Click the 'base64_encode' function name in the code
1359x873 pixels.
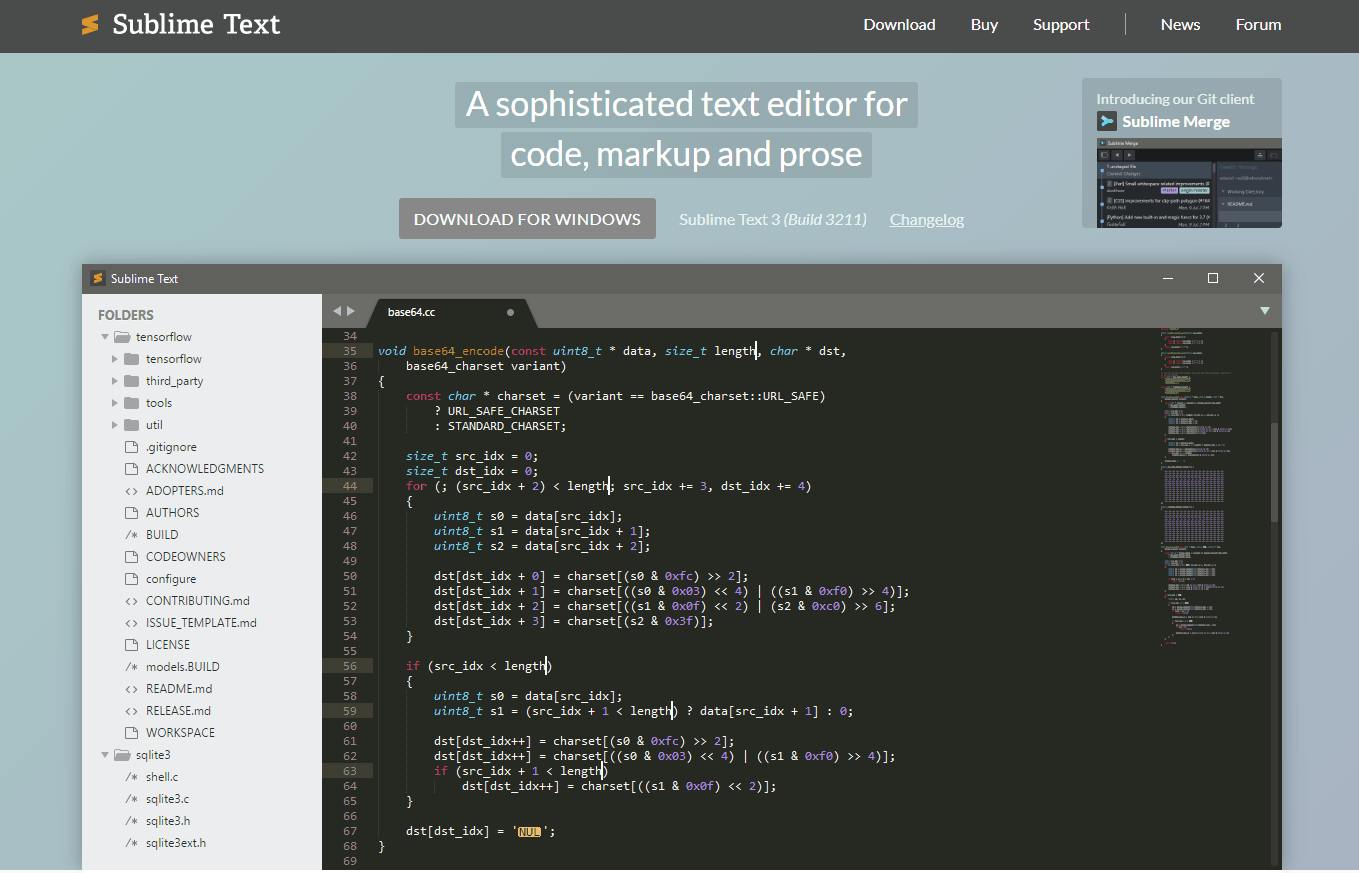point(458,351)
